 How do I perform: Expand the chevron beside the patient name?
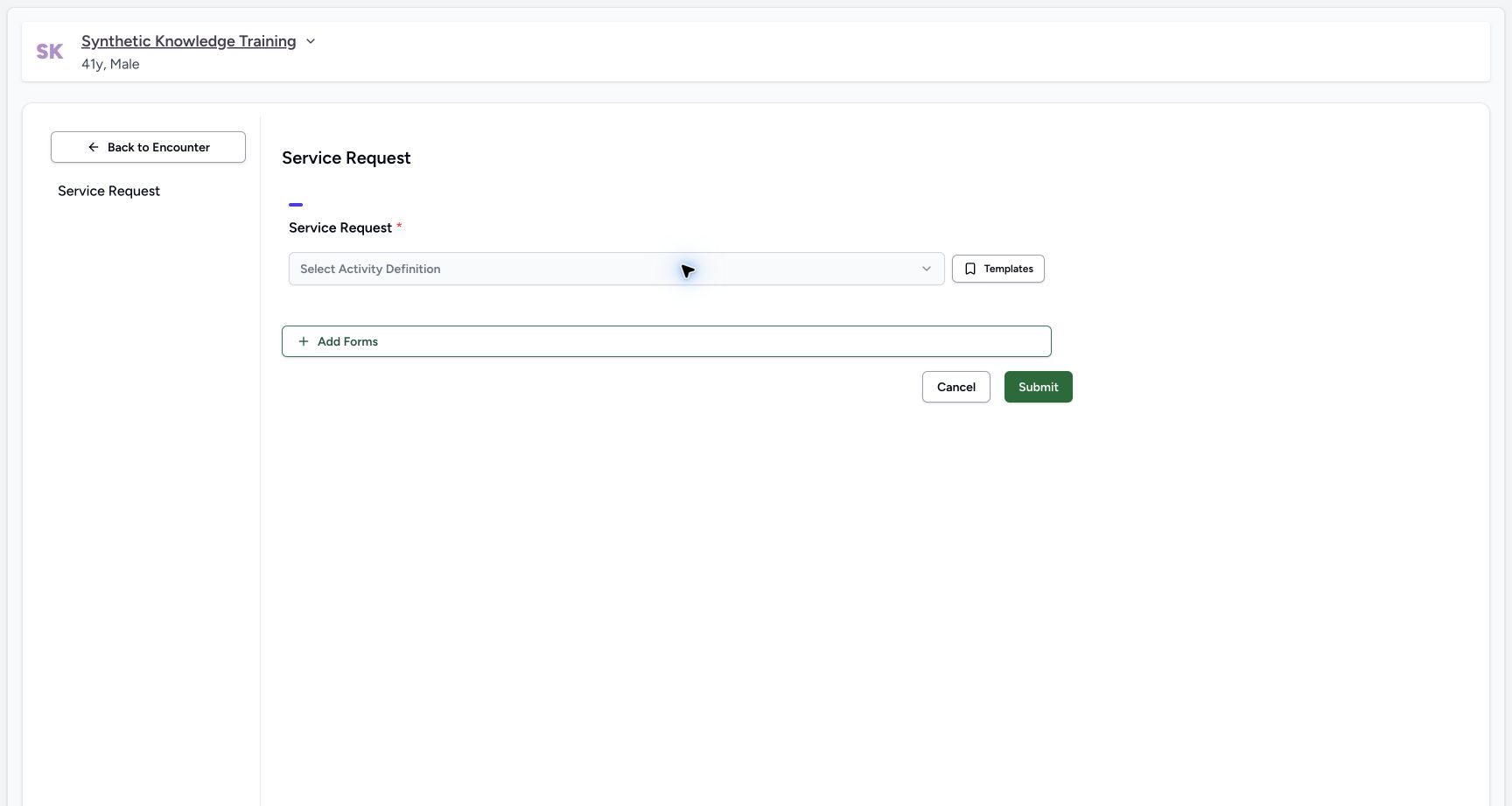click(310, 41)
